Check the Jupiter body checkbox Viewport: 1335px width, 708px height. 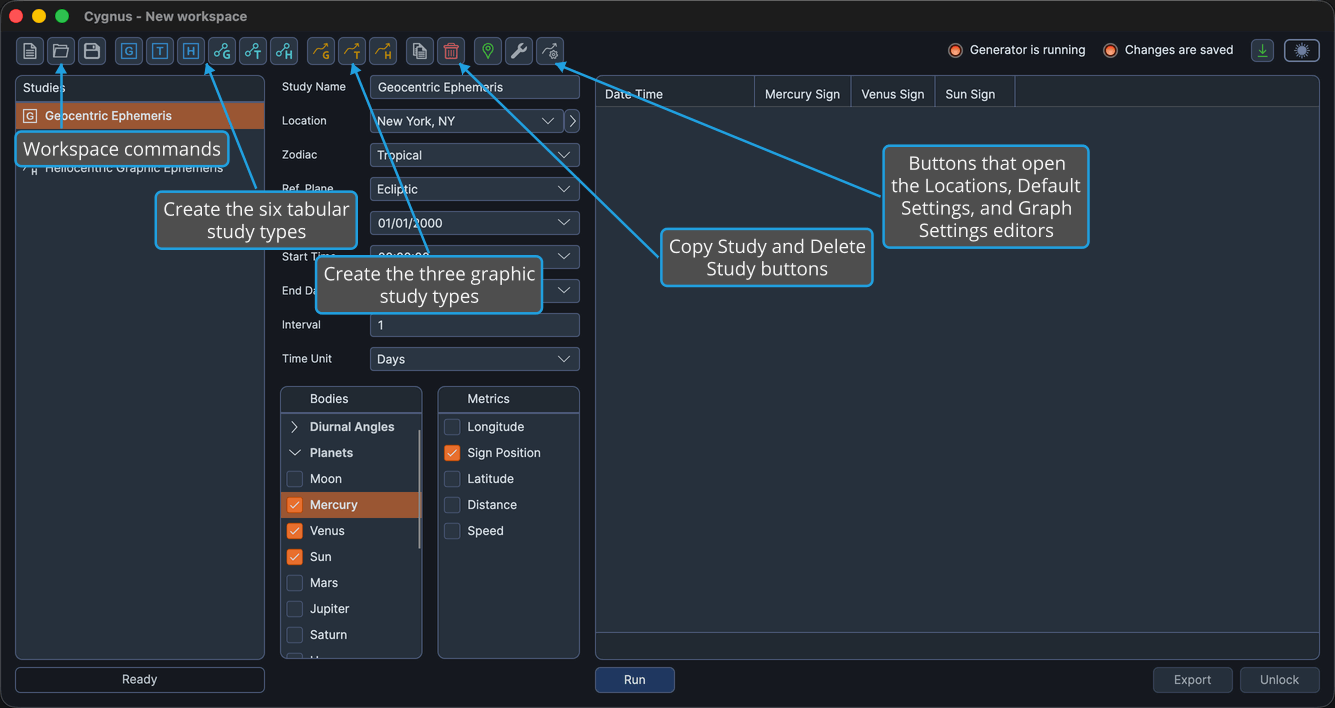(x=295, y=609)
